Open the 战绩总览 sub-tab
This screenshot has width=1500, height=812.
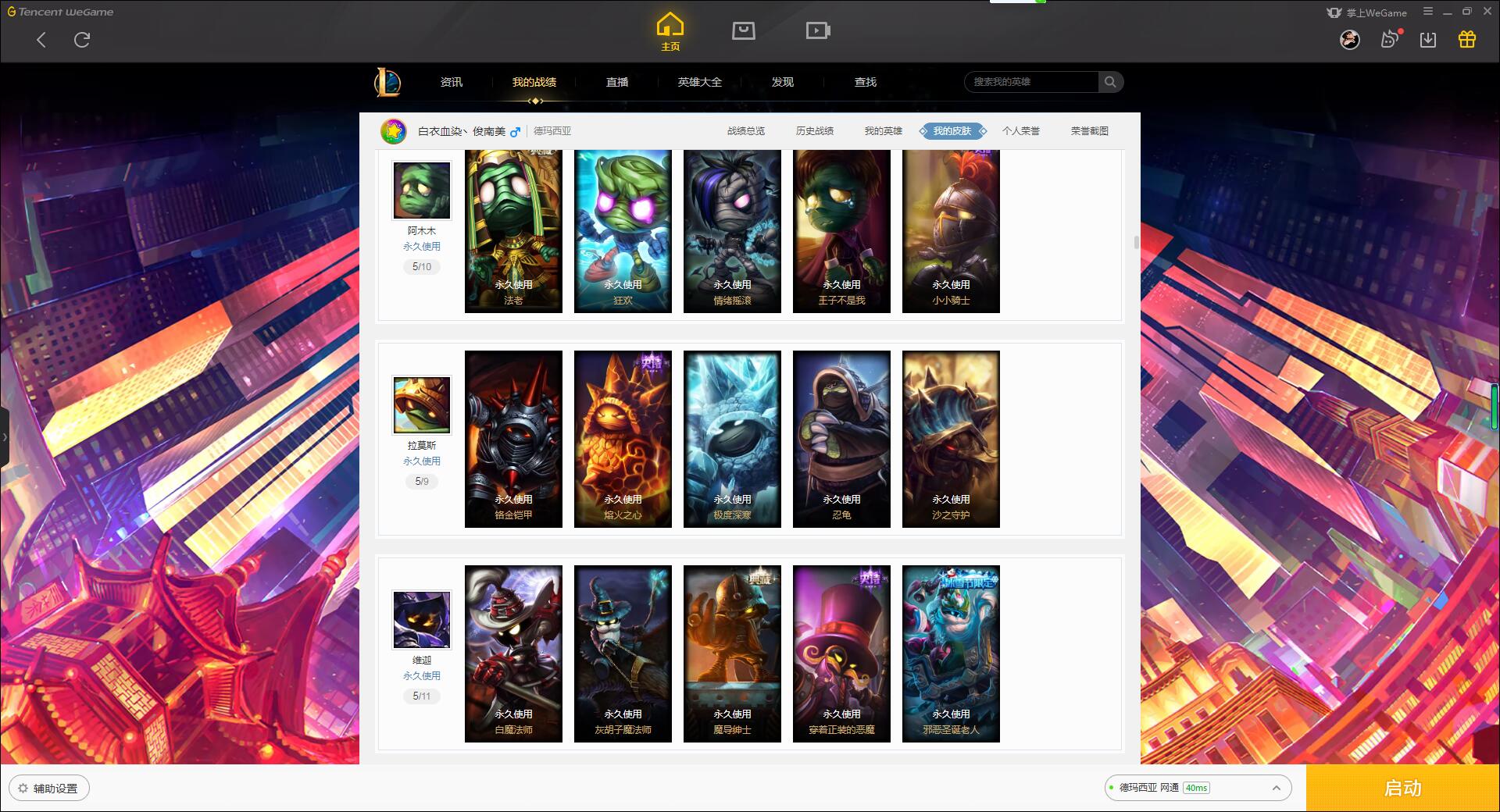pyautogui.click(x=746, y=131)
